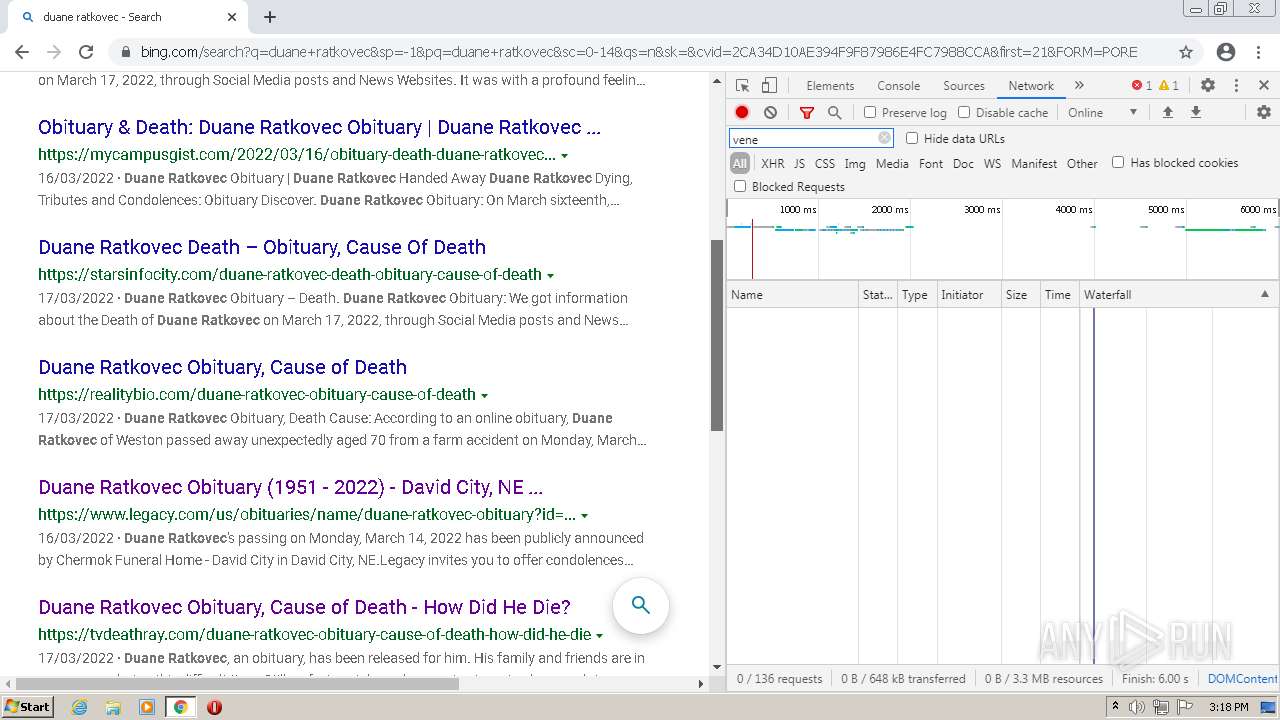
Task: Click the export HAR download arrow
Action: pyautogui.click(x=1195, y=113)
